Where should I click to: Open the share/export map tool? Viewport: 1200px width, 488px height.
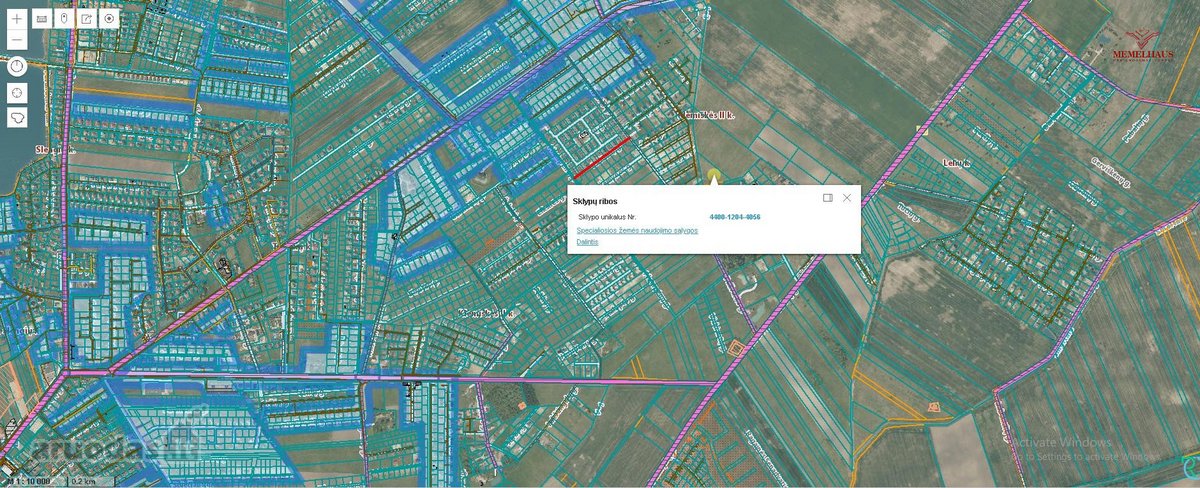tap(86, 19)
